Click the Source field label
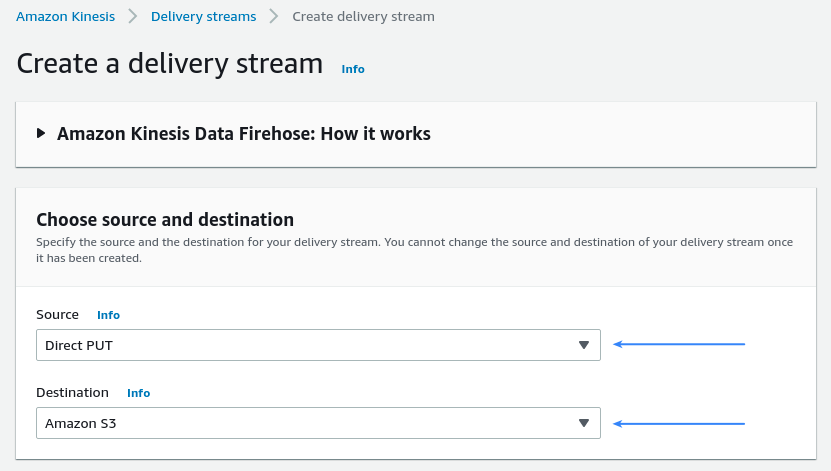Image resolution: width=831 pixels, height=471 pixels. [x=57, y=314]
